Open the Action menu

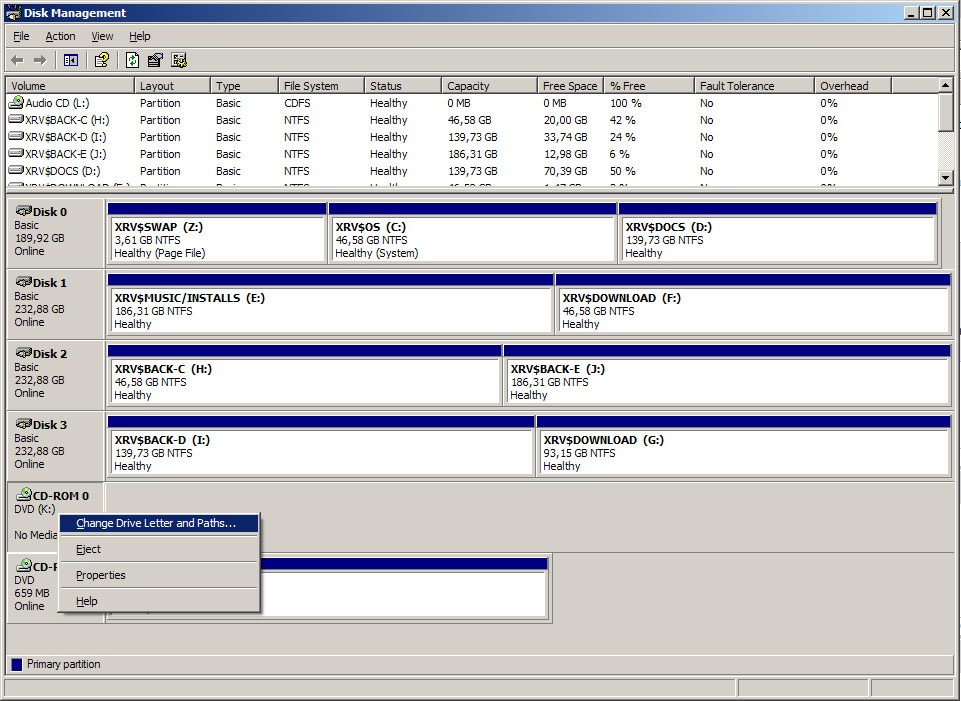pyautogui.click(x=60, y=36)
